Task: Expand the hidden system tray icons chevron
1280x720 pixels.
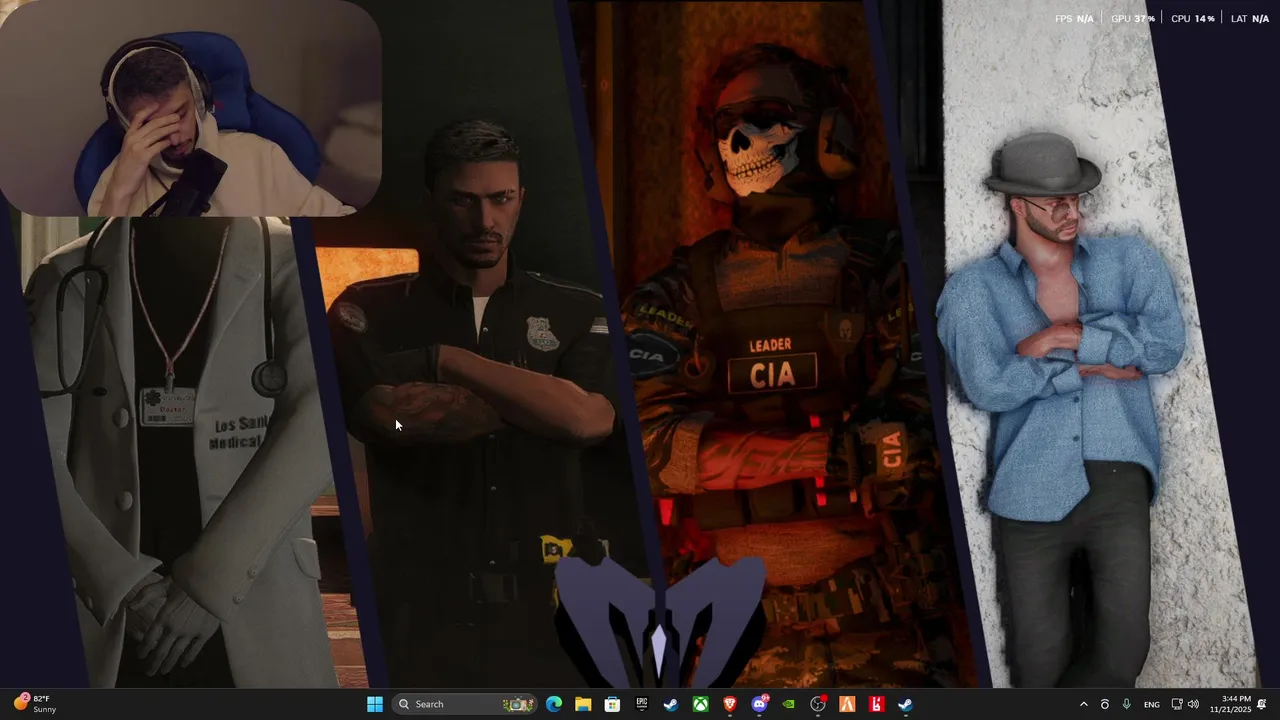Action: click(1083, 704)
